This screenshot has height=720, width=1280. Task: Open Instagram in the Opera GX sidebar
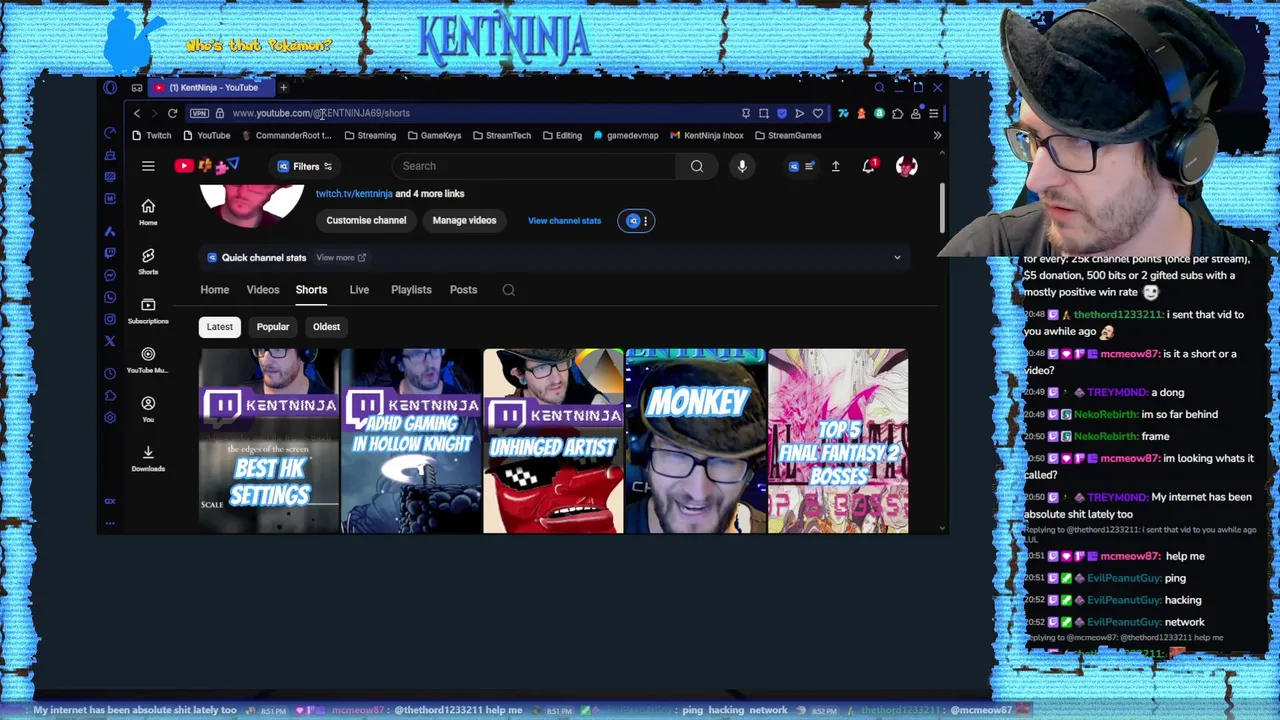(110, 319)
